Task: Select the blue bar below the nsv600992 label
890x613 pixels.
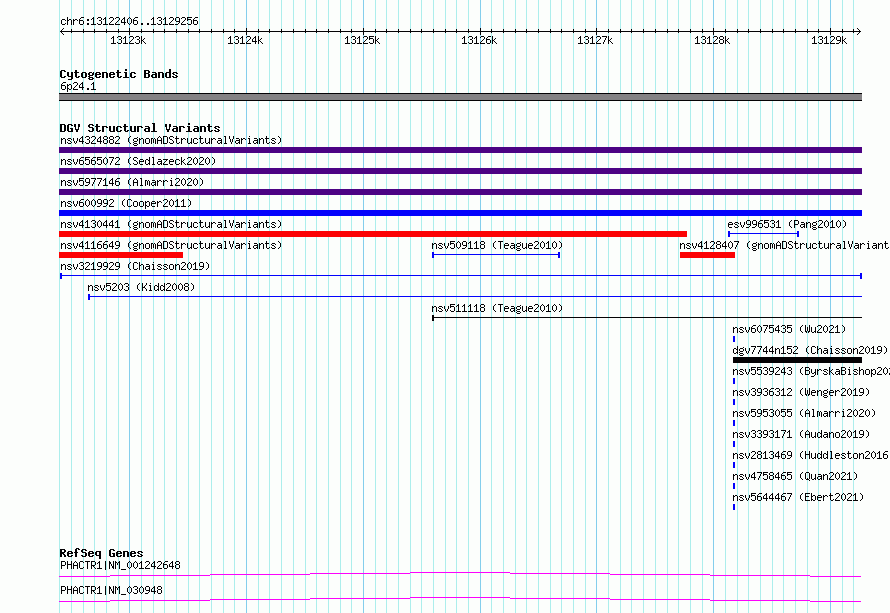Action: (460, 213)
